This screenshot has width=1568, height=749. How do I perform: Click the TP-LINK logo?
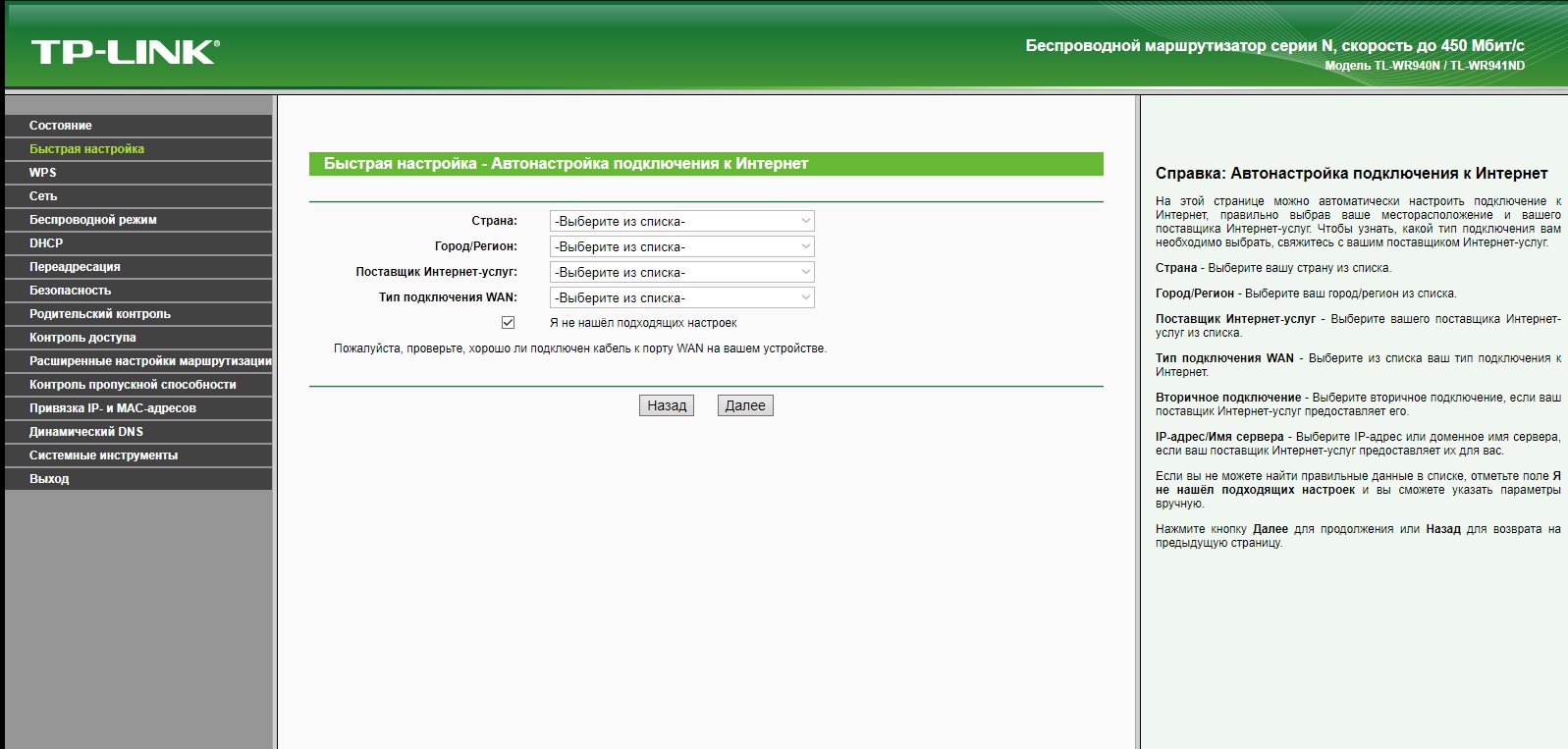pyautogui.click(x=125, y=52)
